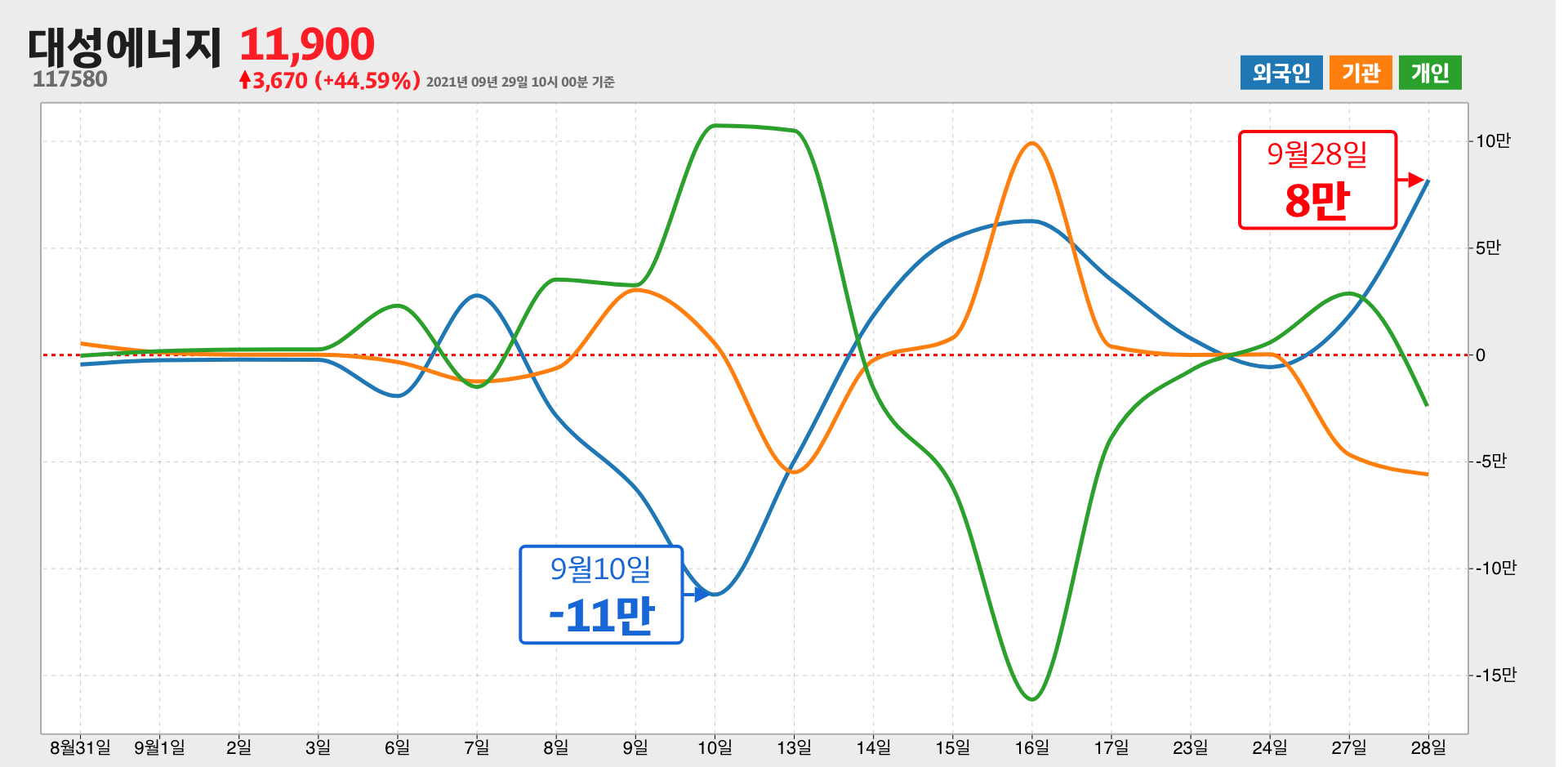
Task: Click the price change ↑3,670 (+44.59%)
Action: click(x=330, y=80)
